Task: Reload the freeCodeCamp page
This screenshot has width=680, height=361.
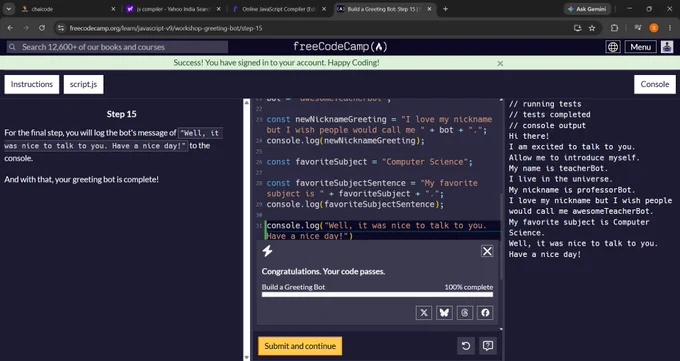Action: [x=42, y=28]
